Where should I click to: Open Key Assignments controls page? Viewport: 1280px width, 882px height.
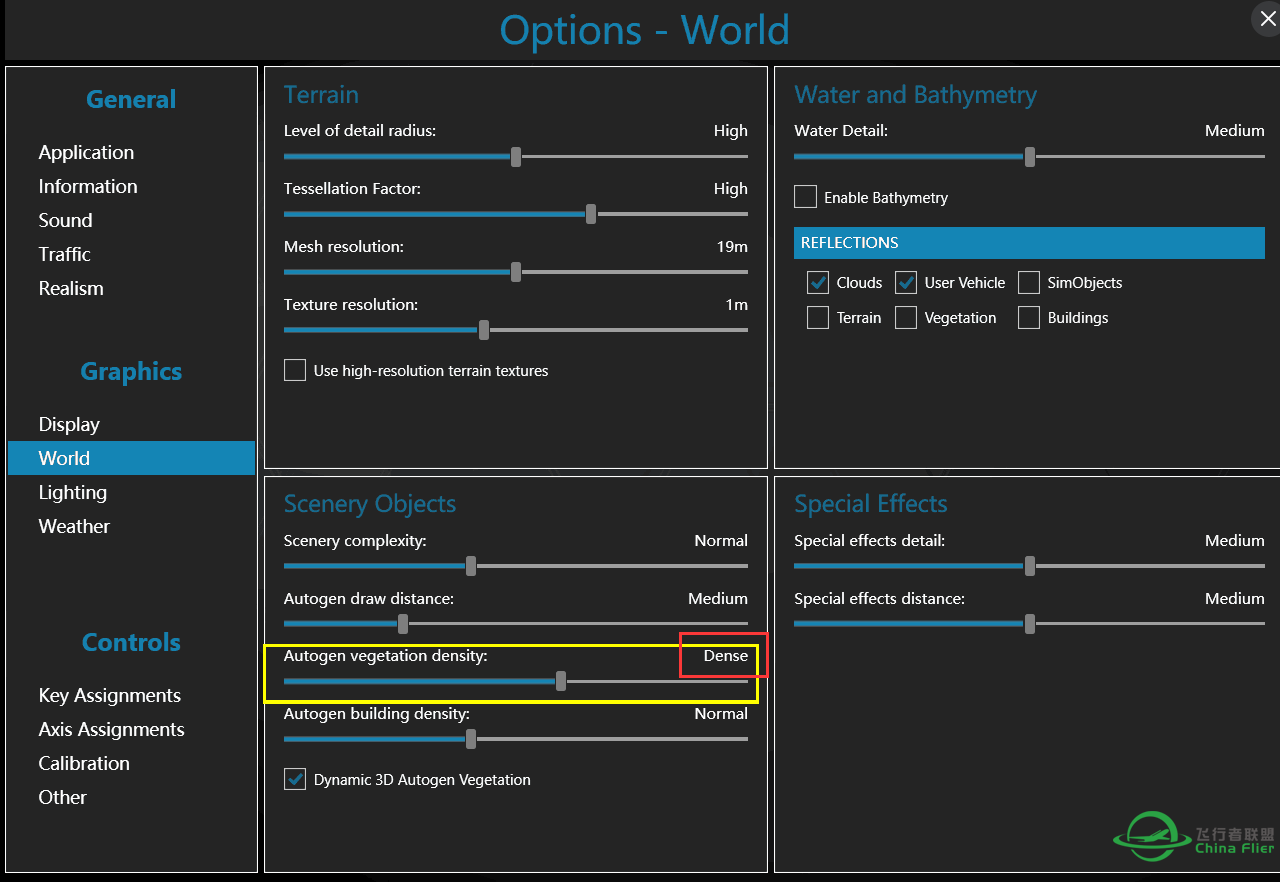110,695
